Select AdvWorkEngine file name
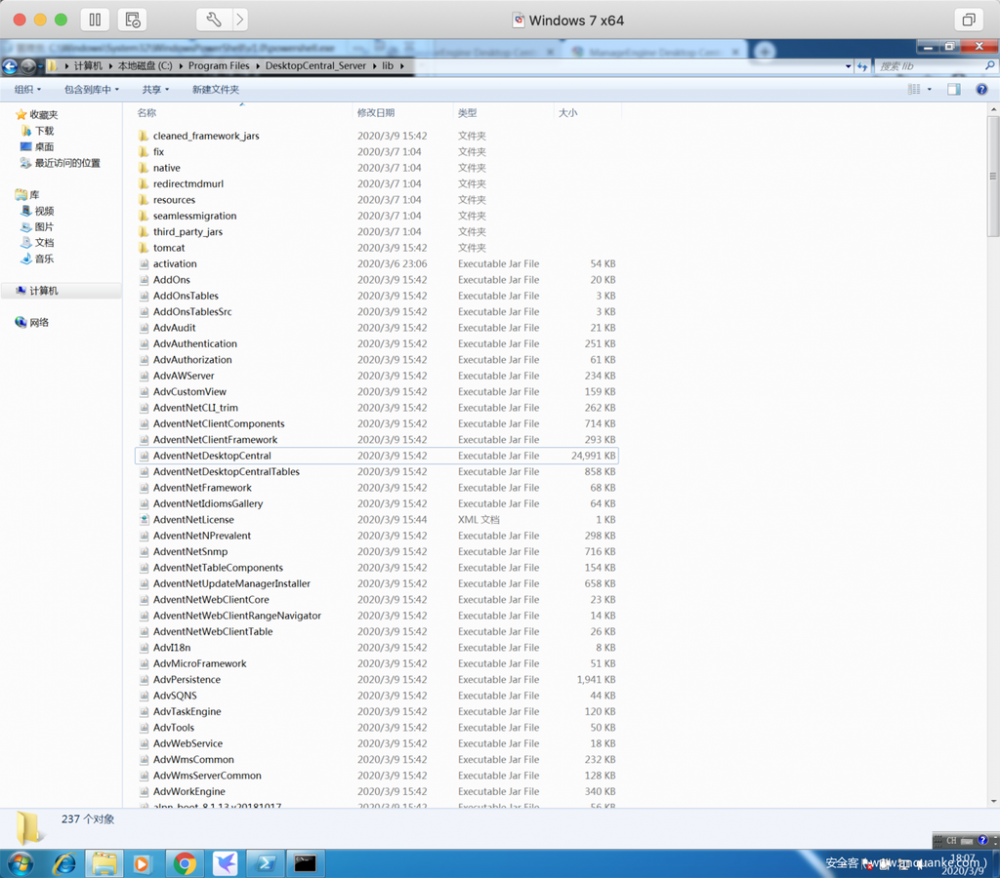Screen dimensions: 1000x878 (189, 791)
